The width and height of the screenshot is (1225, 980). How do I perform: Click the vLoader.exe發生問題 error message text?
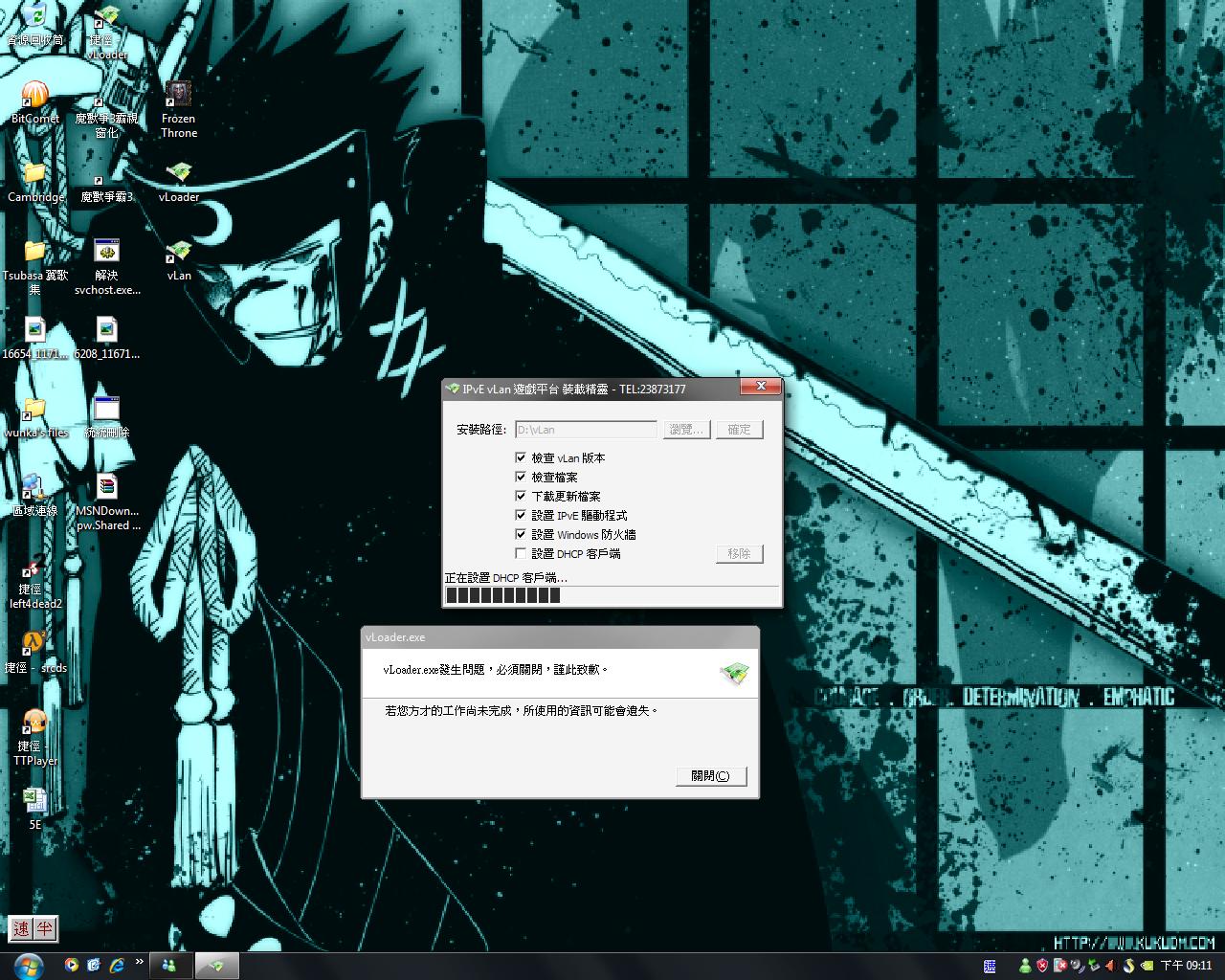coord(495,670)
